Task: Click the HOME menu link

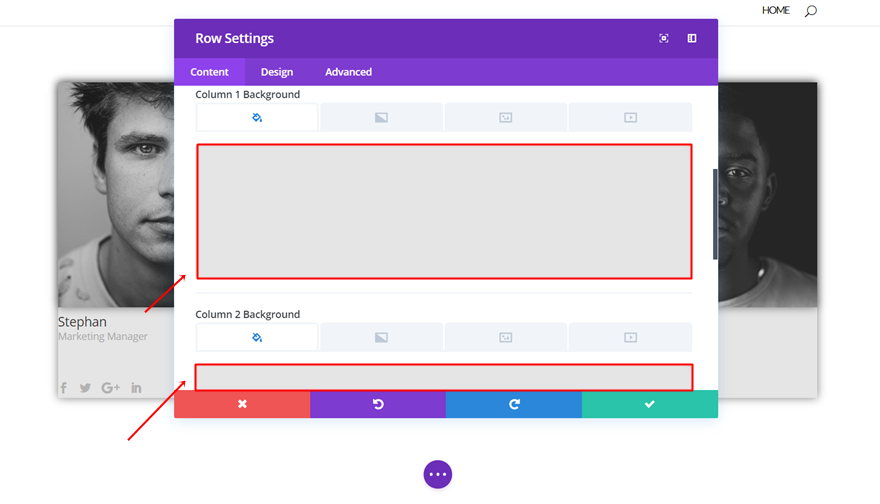Action: (776, 10)
